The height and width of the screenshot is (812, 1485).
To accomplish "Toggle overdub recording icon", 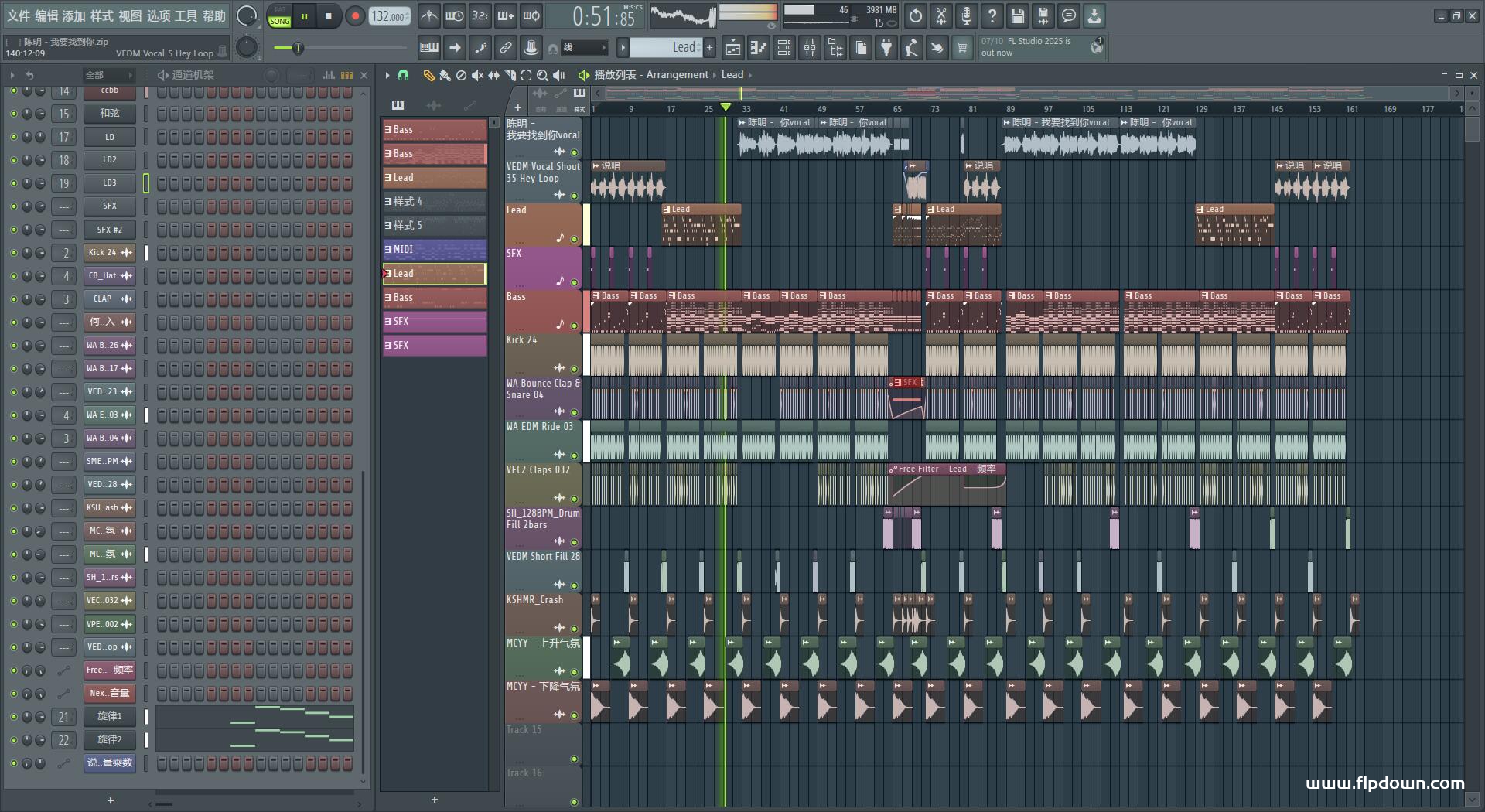I will point(506,15).
